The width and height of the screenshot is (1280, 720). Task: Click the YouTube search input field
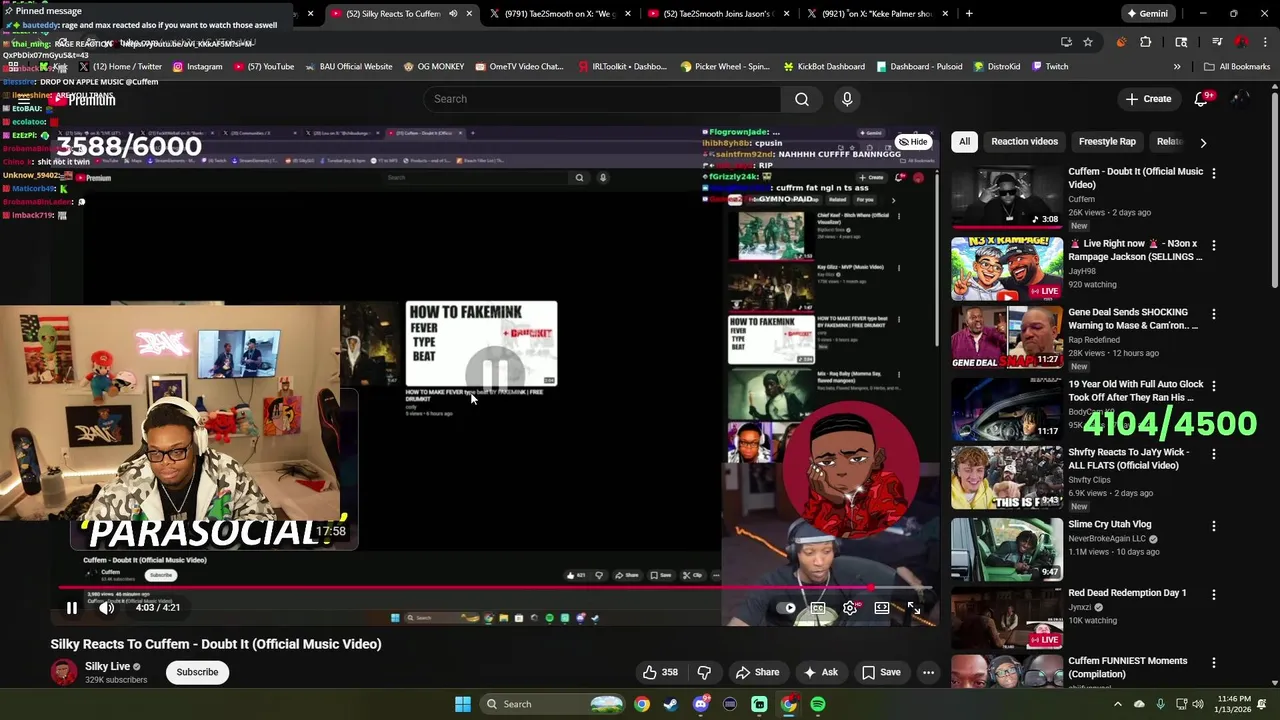tap(602, 99)
